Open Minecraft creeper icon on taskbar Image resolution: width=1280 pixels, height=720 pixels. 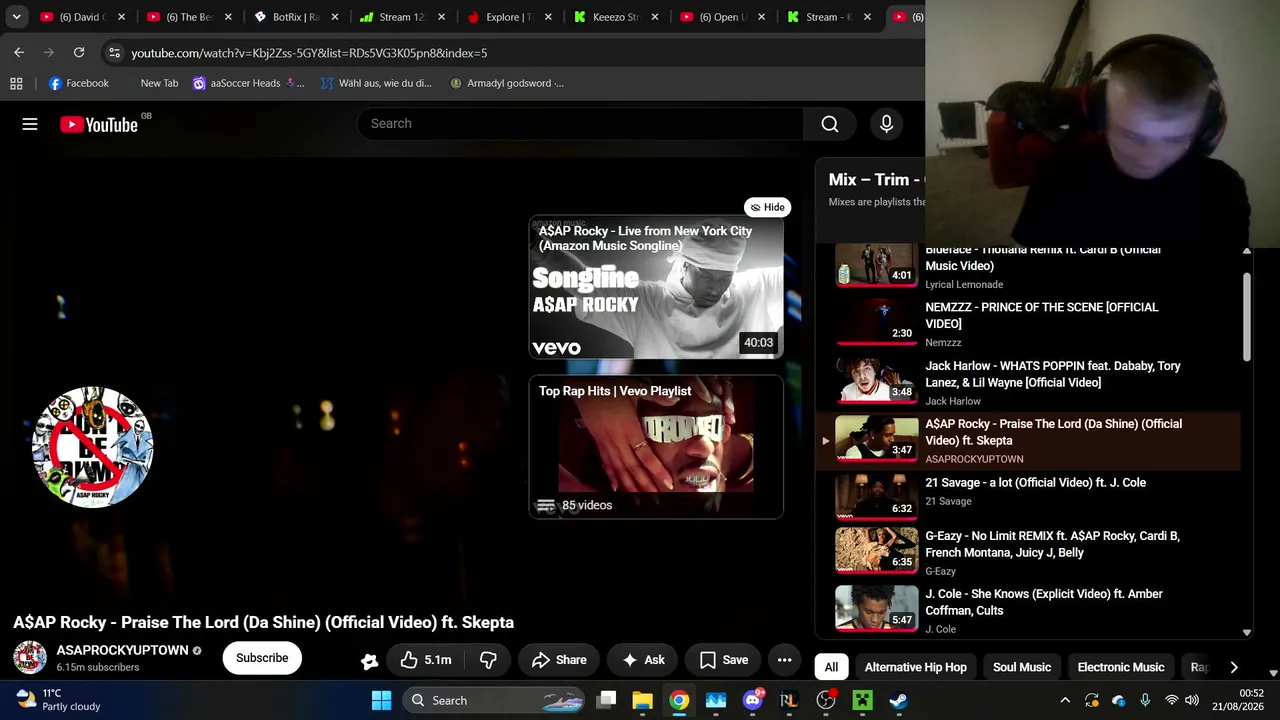[x=862, y=700]
